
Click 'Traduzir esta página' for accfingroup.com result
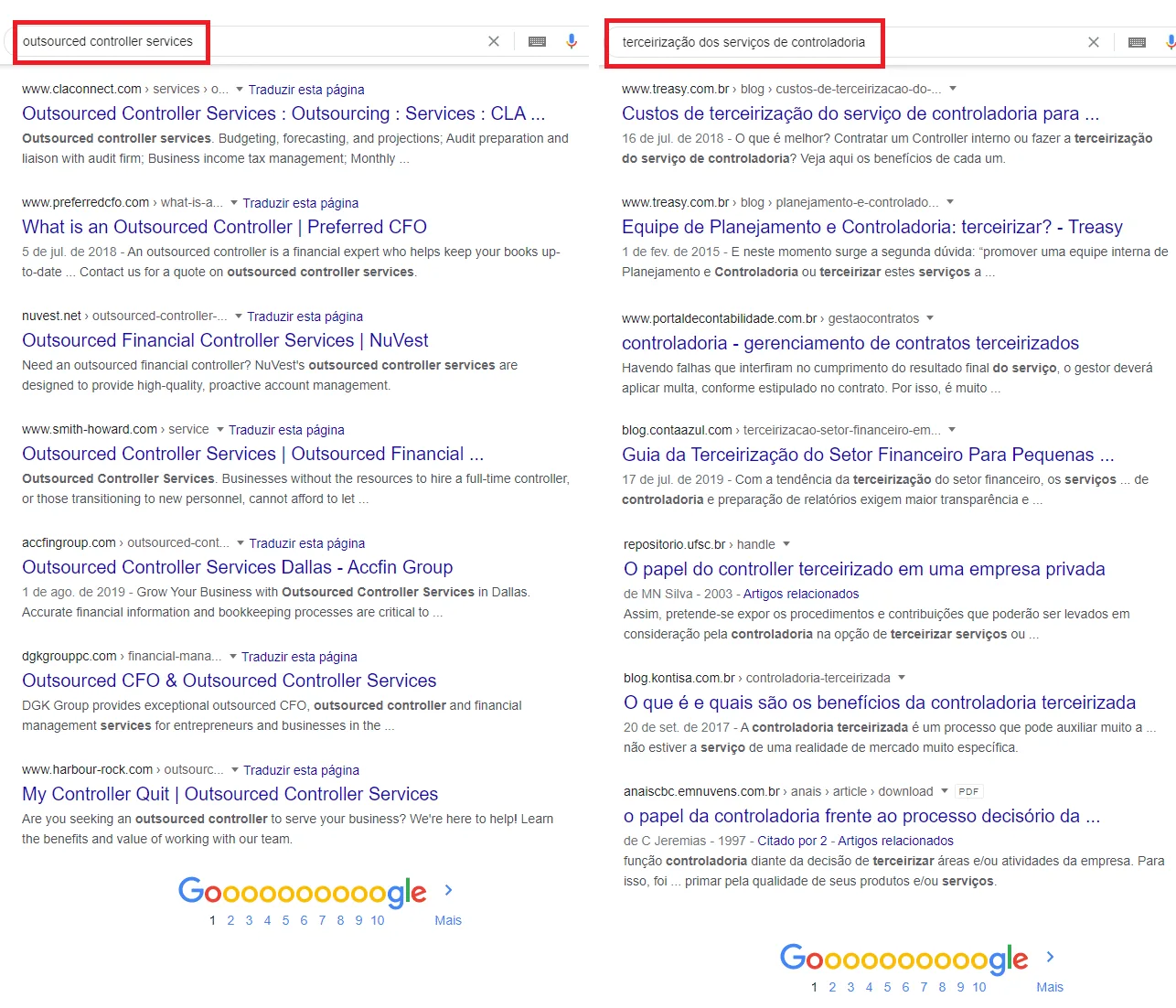(x=307, y=543)
